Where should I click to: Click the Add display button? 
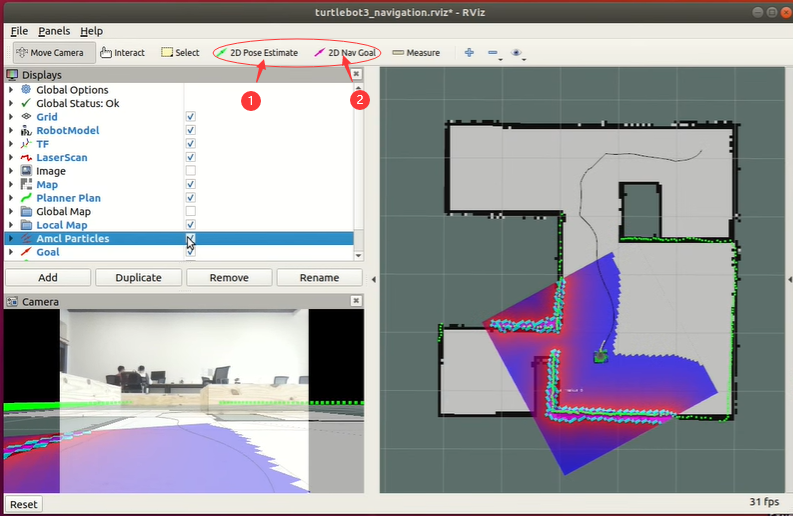point(48,278)
